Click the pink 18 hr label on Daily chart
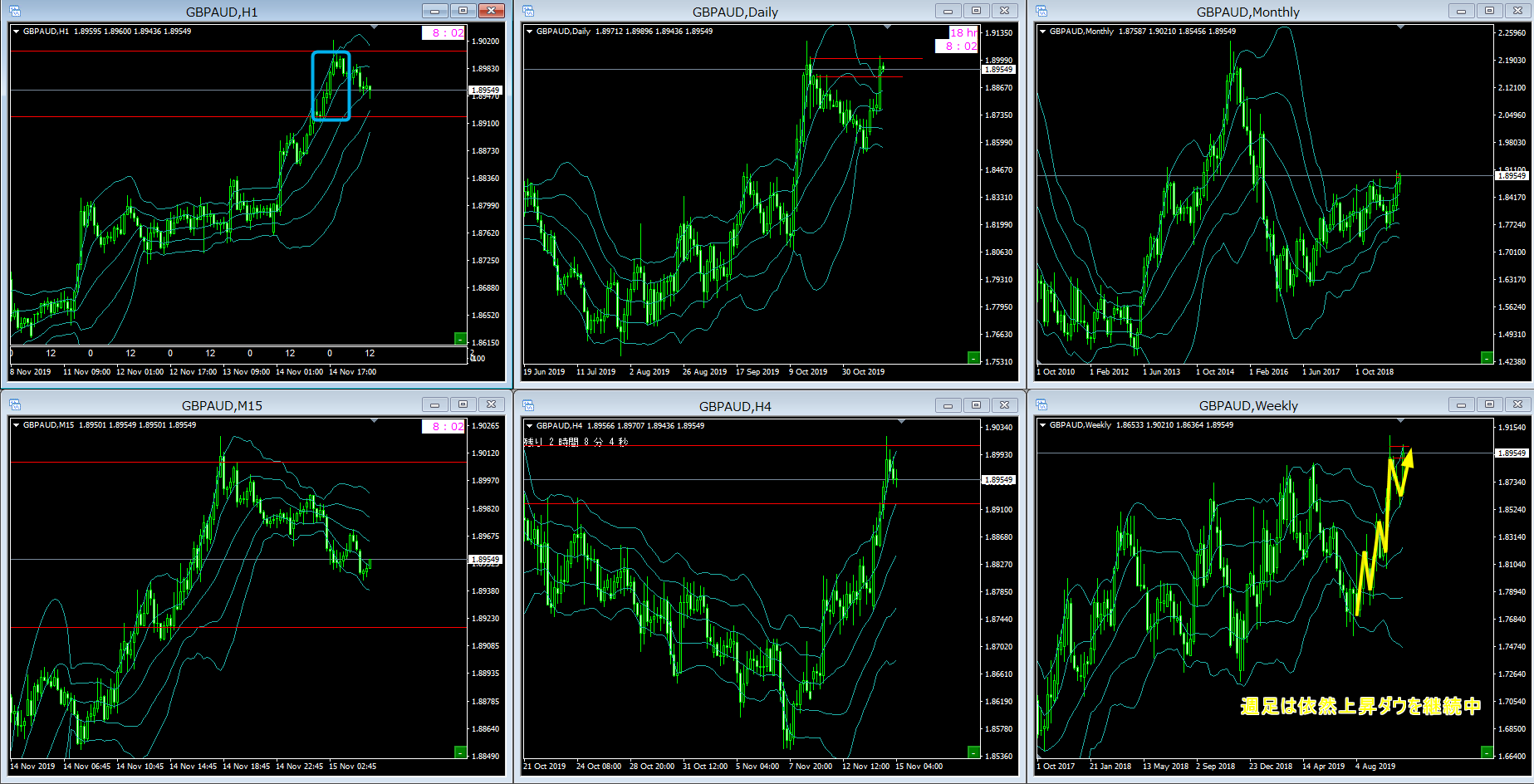 click(x=963, y=32)
